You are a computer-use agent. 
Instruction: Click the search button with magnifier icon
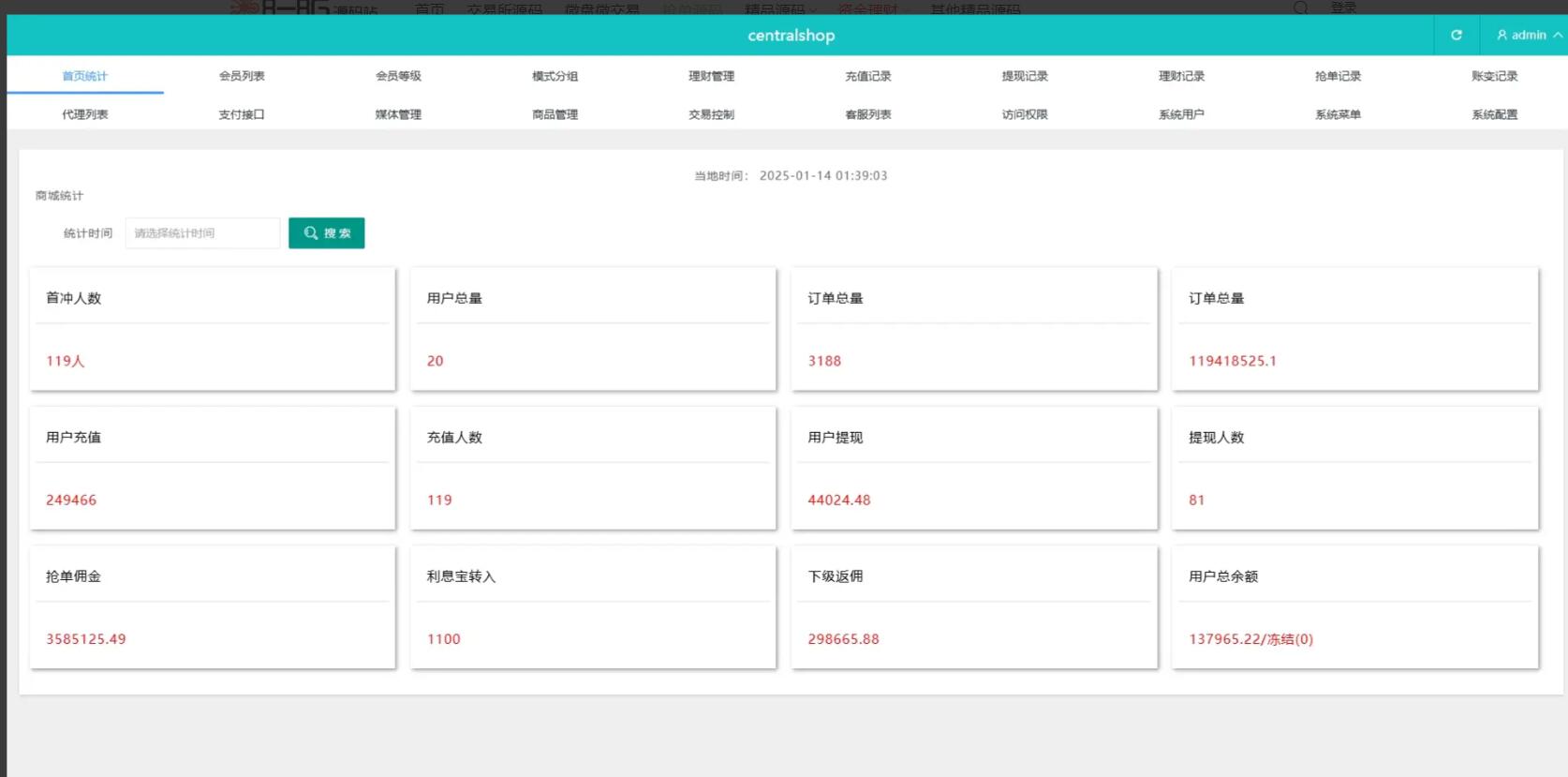coord(326,233)
